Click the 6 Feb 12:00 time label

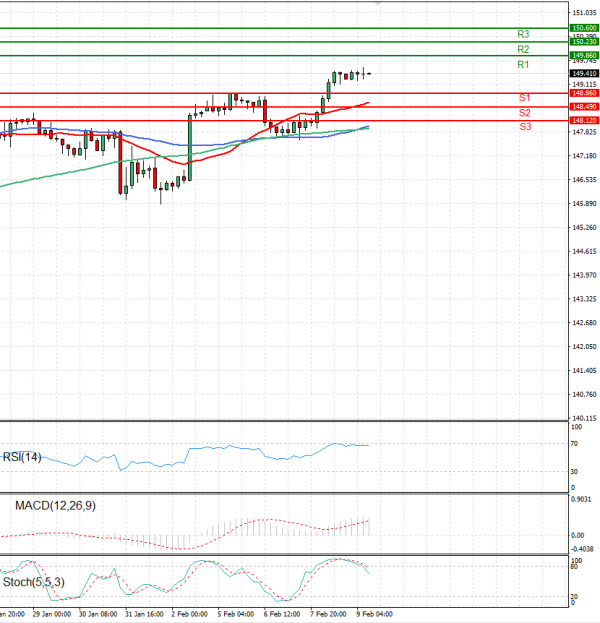click(x=282, y=614)
